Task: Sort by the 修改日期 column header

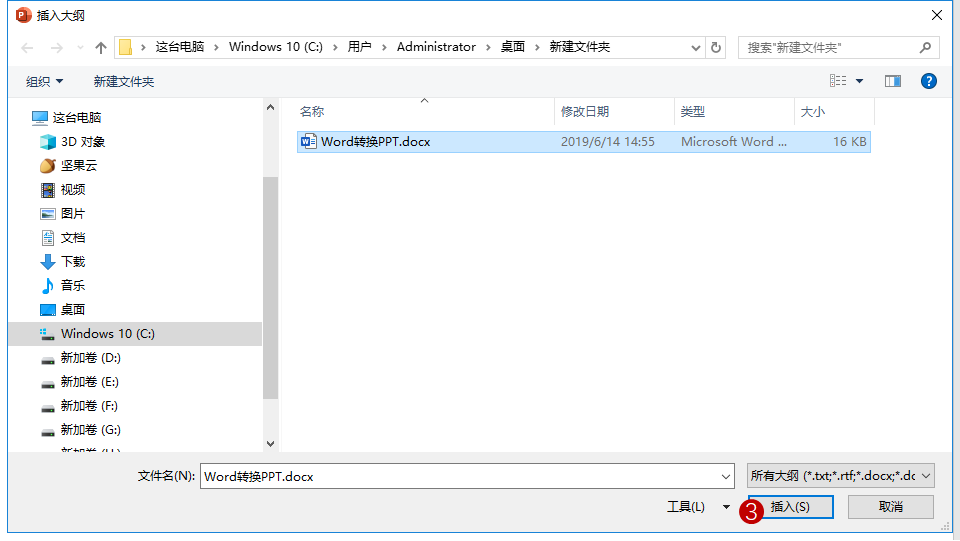Action: (x=585, y=111)
